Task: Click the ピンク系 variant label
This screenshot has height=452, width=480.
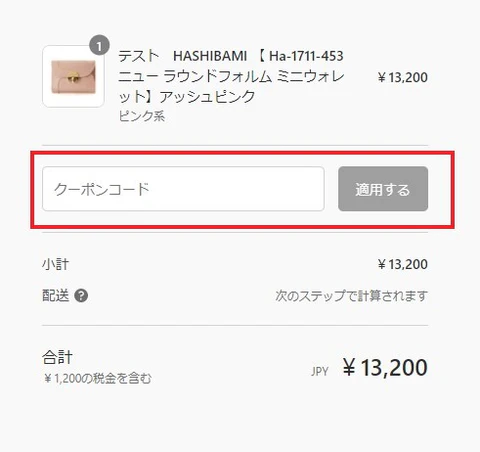Action: 142,116
